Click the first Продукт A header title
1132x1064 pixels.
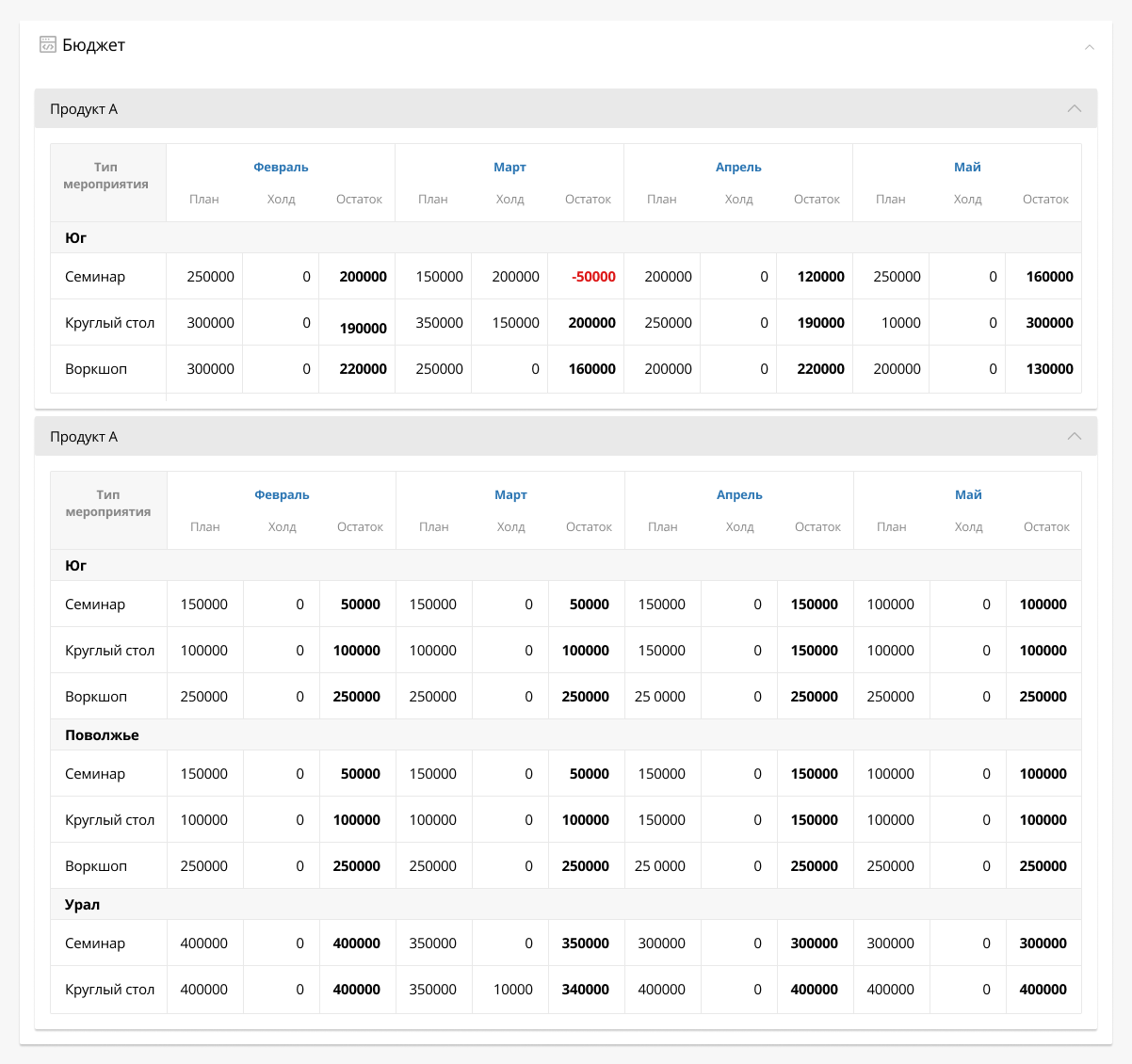84,109
